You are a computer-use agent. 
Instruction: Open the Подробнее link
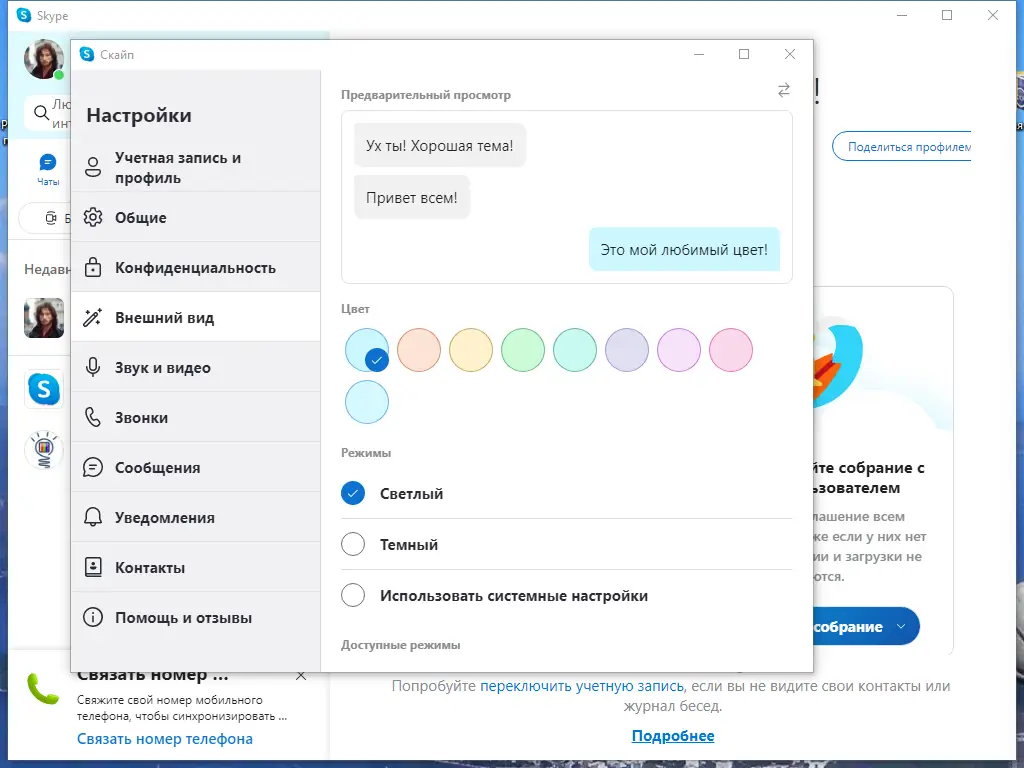pyautogui.click(x=673, y=736)
